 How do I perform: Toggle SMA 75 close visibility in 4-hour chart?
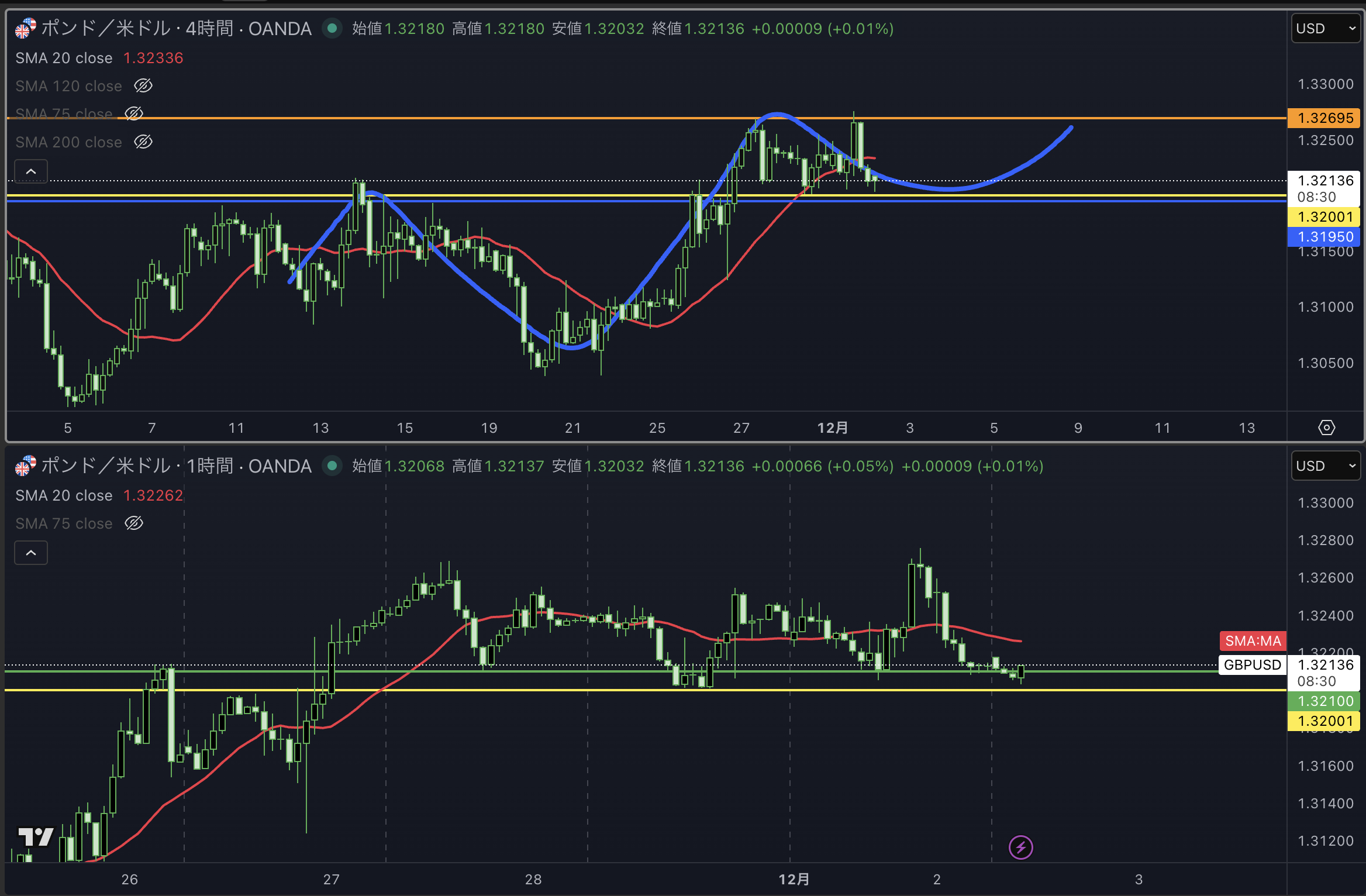[x=134, y=113]
